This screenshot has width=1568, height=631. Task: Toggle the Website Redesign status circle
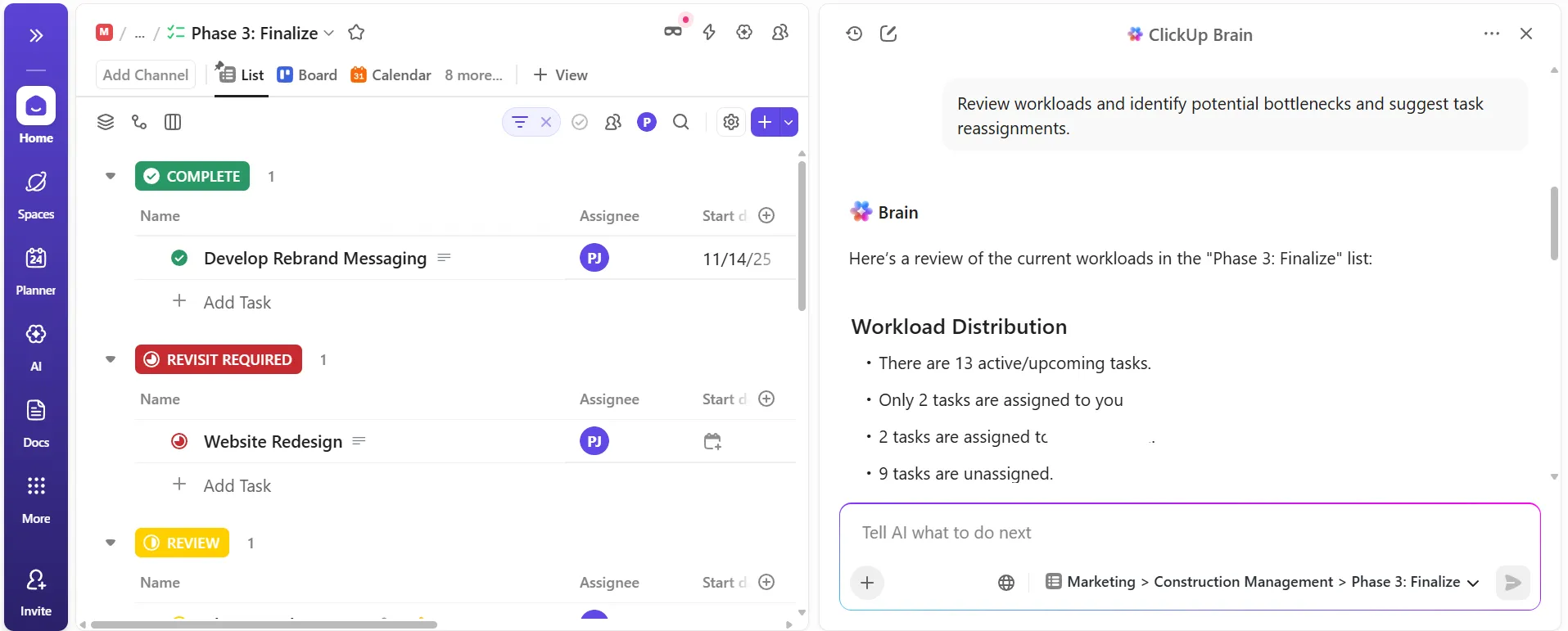click(x=179, y=442)
